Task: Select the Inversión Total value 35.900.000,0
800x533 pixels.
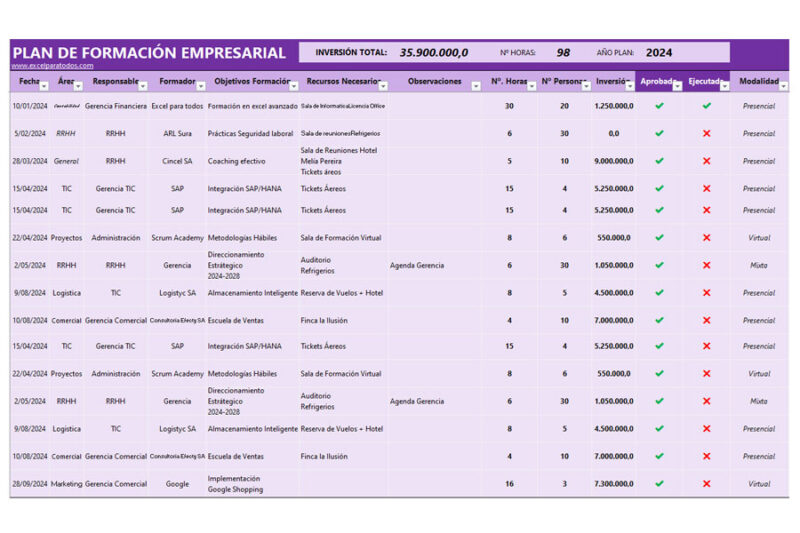Action: point(434,53)
